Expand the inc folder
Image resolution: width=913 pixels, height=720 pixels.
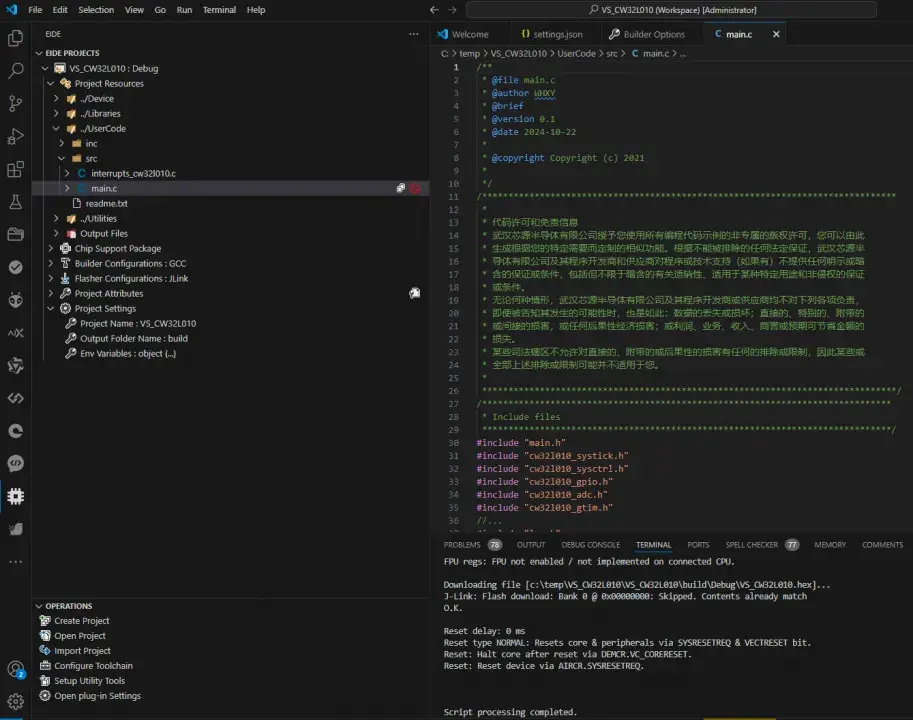[62, 143]
